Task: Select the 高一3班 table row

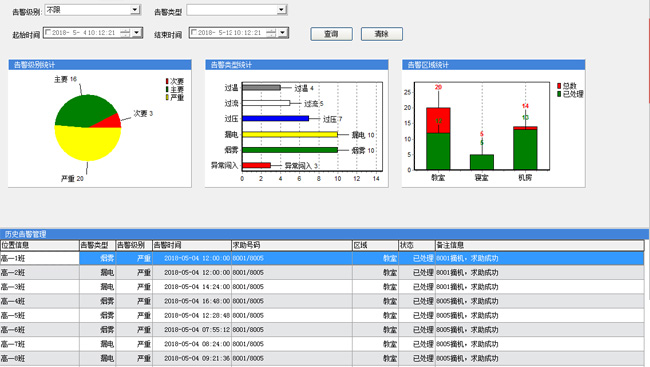Action: pyautogui.click(x=322, y=287)
